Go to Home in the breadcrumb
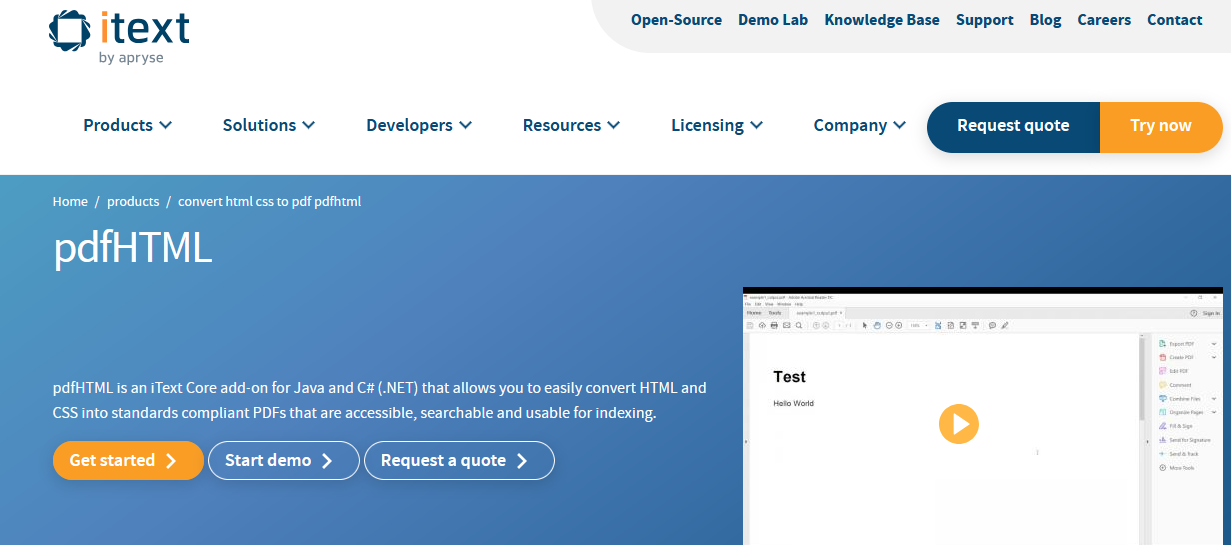 coord(70,201)
